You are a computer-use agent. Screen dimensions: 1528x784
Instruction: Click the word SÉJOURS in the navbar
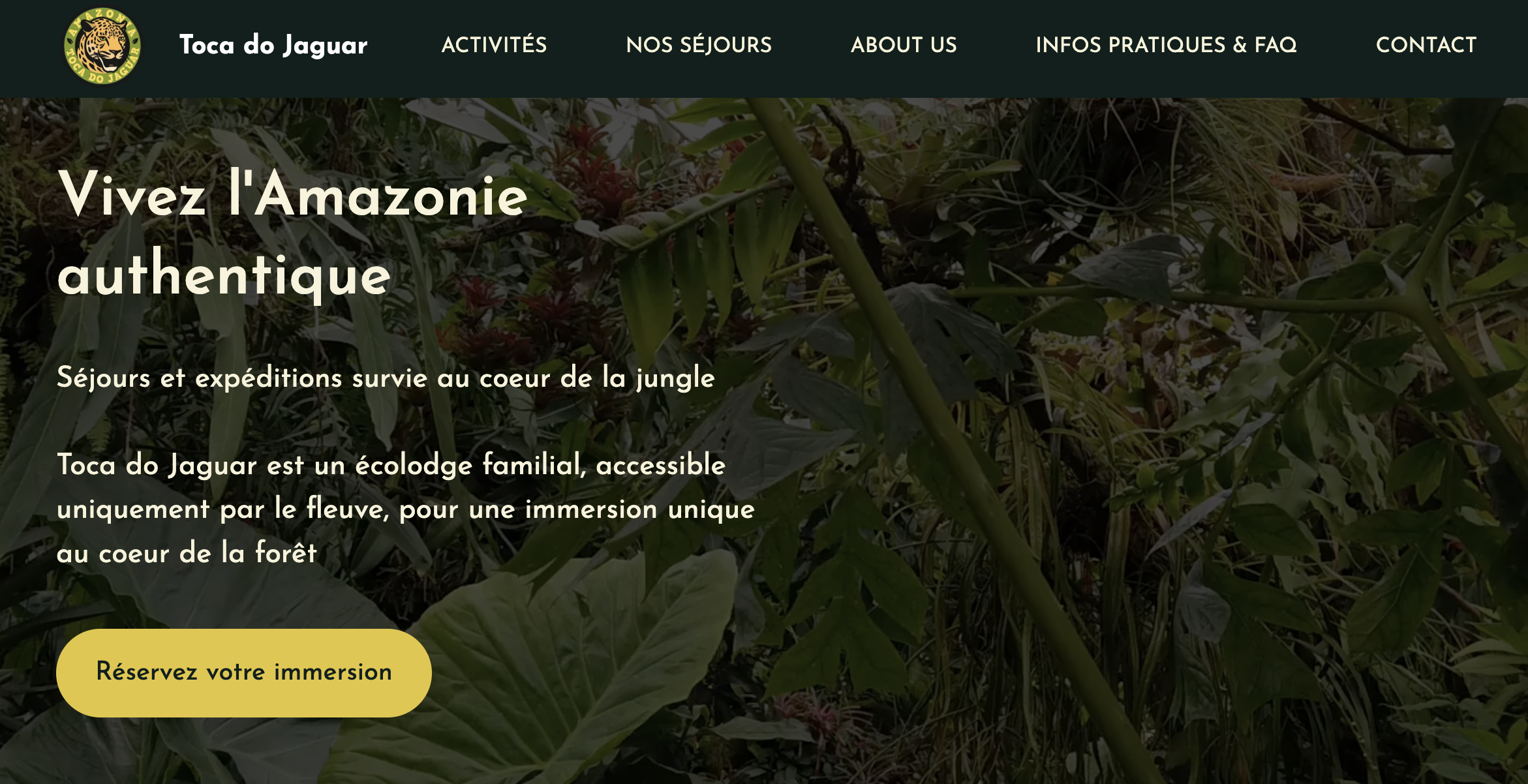click(726, 44)
